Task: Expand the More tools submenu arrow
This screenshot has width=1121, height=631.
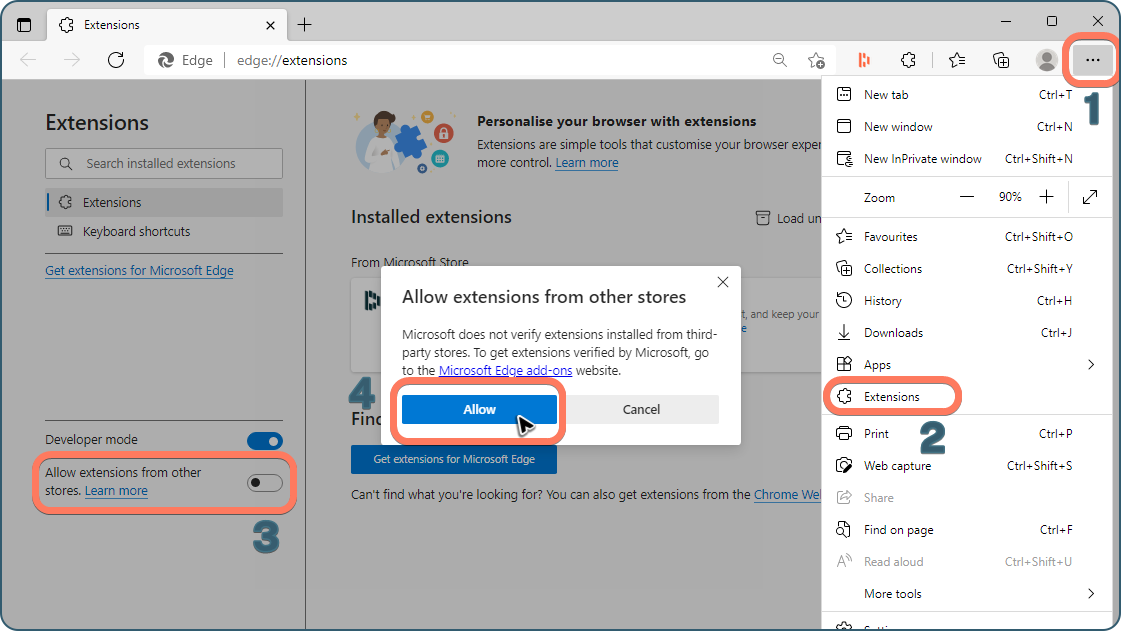Action: (1091, 593)
